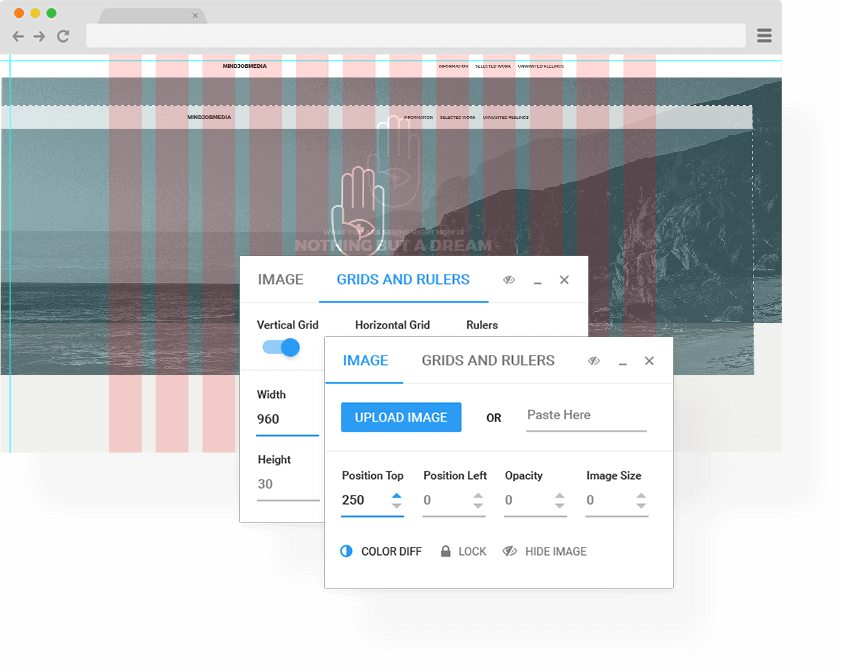Decrease Image Size with down arrow
The width and height of the screenshot is (842, 668).
(x=641, y=506)
